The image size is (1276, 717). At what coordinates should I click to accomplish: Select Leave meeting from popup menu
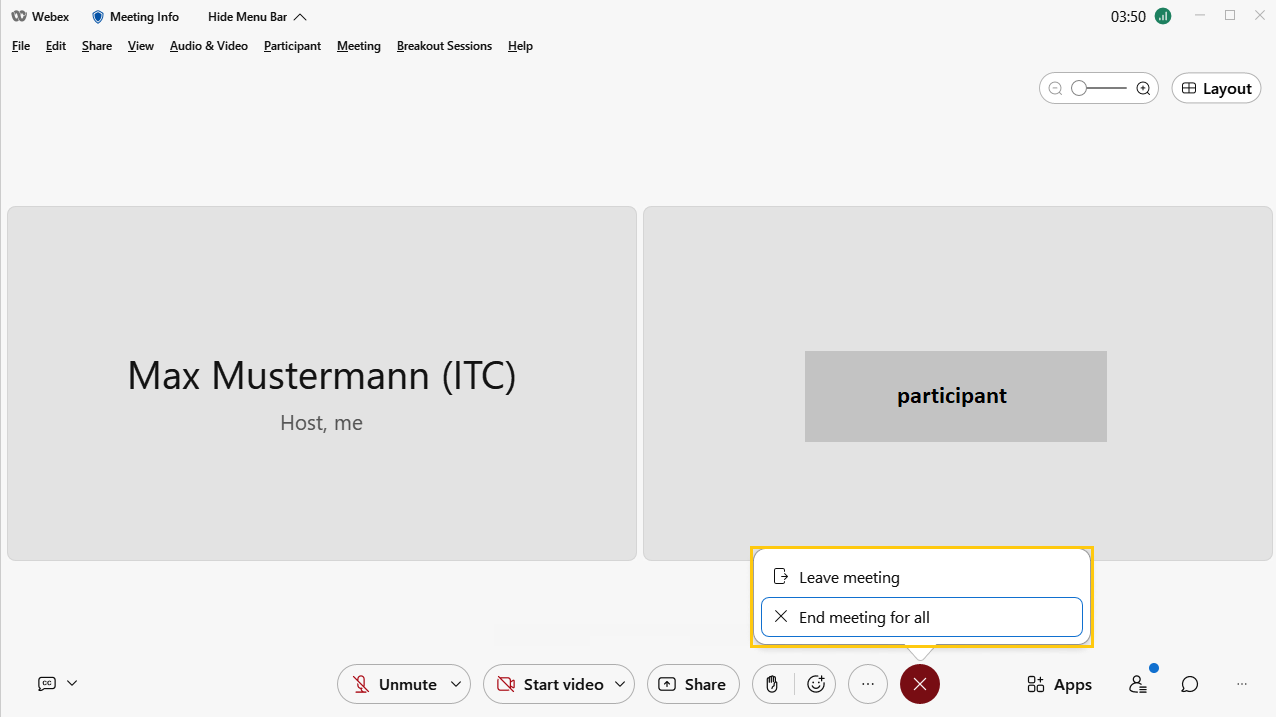[x=849, y=577]
